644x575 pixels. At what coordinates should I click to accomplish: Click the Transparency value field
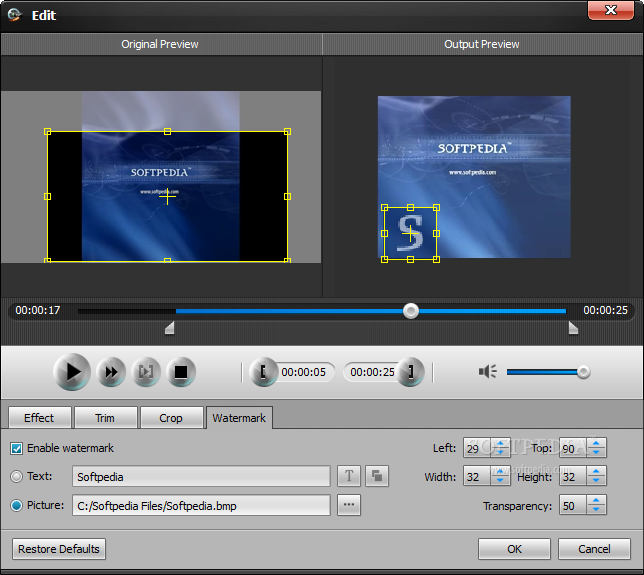pos(573,505)
